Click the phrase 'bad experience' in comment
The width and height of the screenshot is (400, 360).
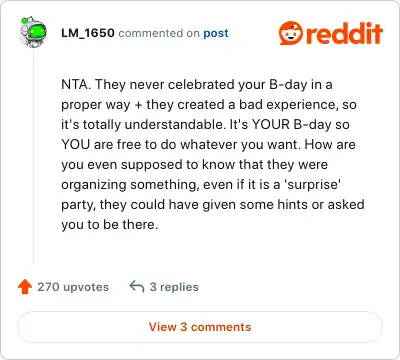[x=287, y=104]
